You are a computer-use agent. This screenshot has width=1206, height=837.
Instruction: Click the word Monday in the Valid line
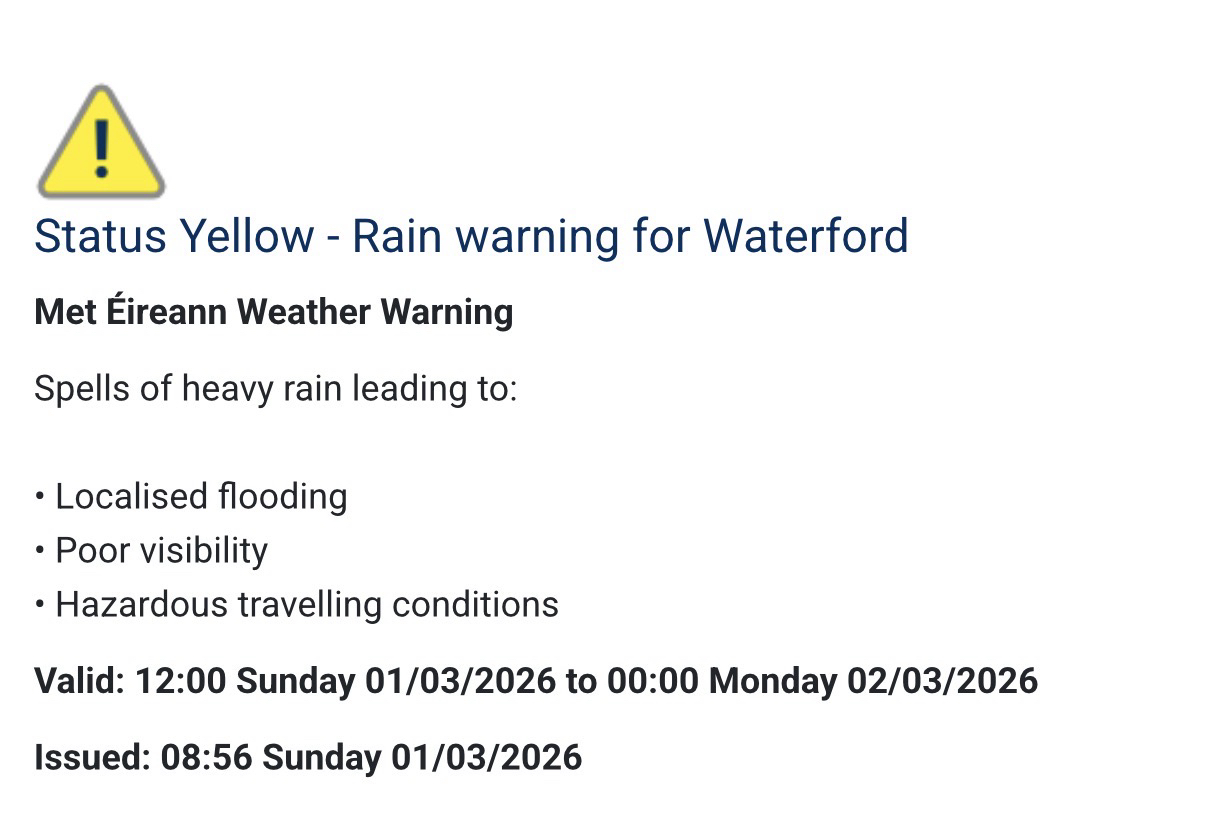[x=772, y=681]
